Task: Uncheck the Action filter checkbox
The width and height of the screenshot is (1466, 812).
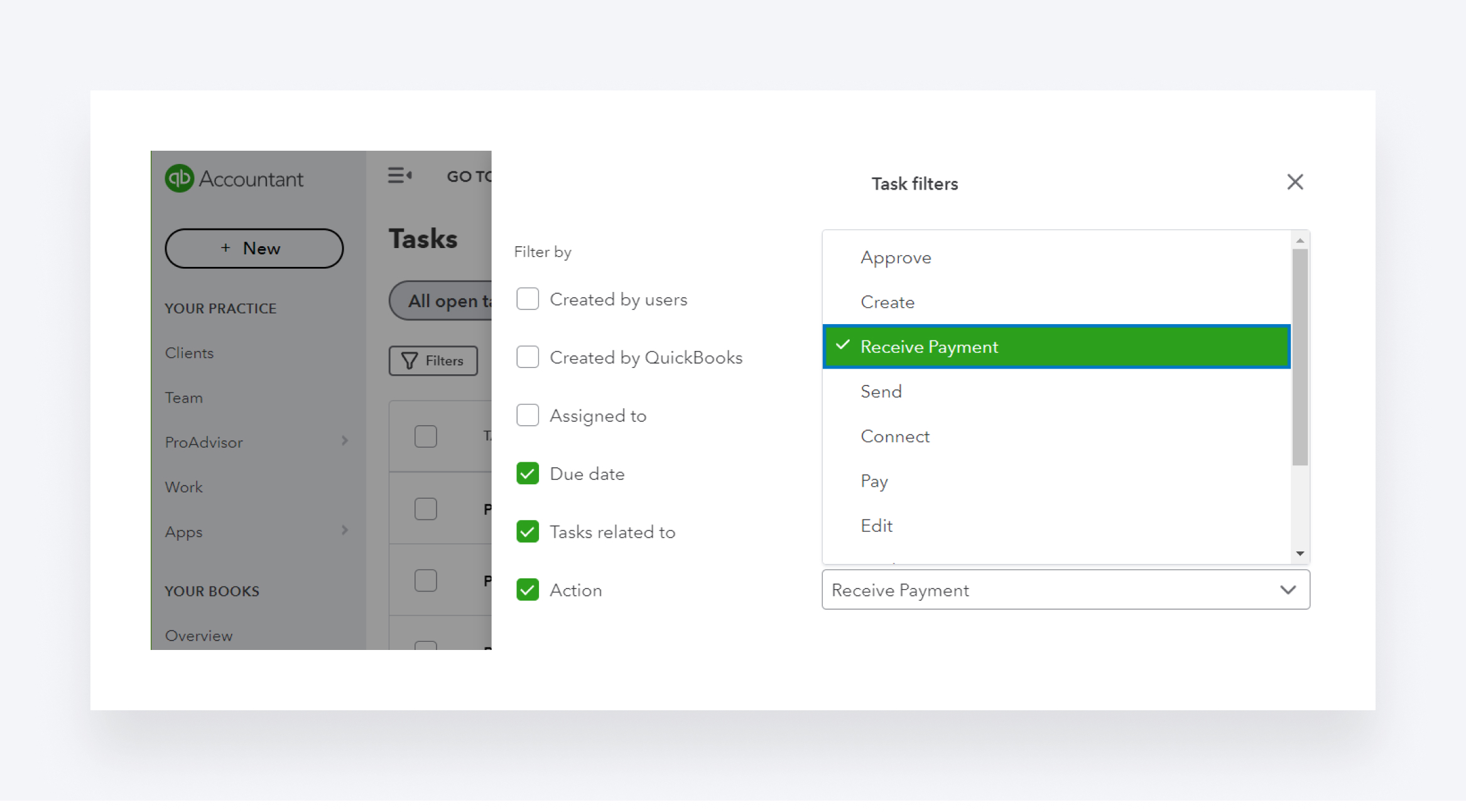Action: [527, 590]
